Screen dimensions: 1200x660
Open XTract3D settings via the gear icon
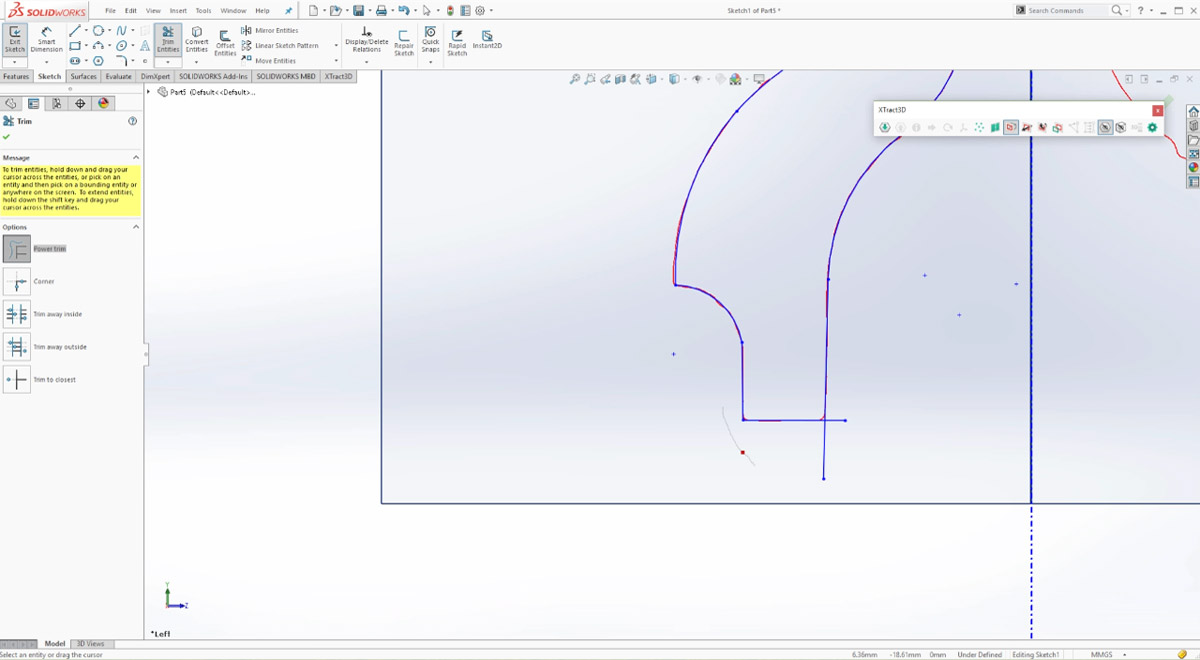point(1152,128)
